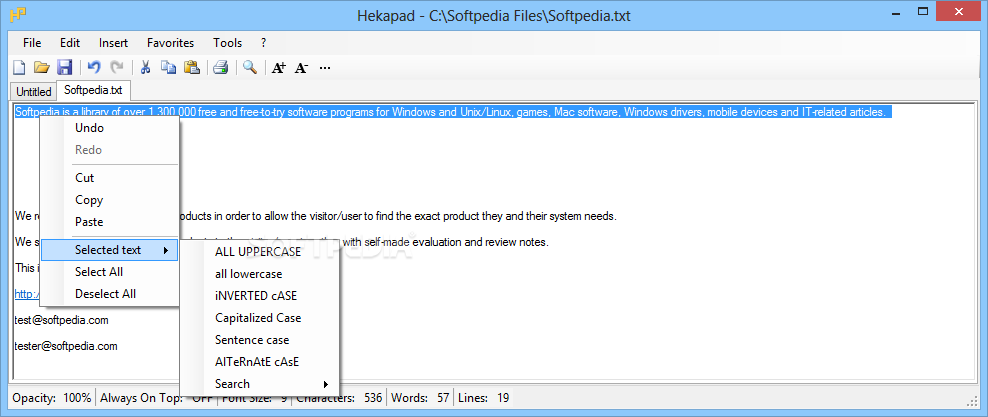Viewport: 988px width, 417px height.
Task: Click the blue Undo arrow icon
Action: pyautogui.click(x=94, y=67)
